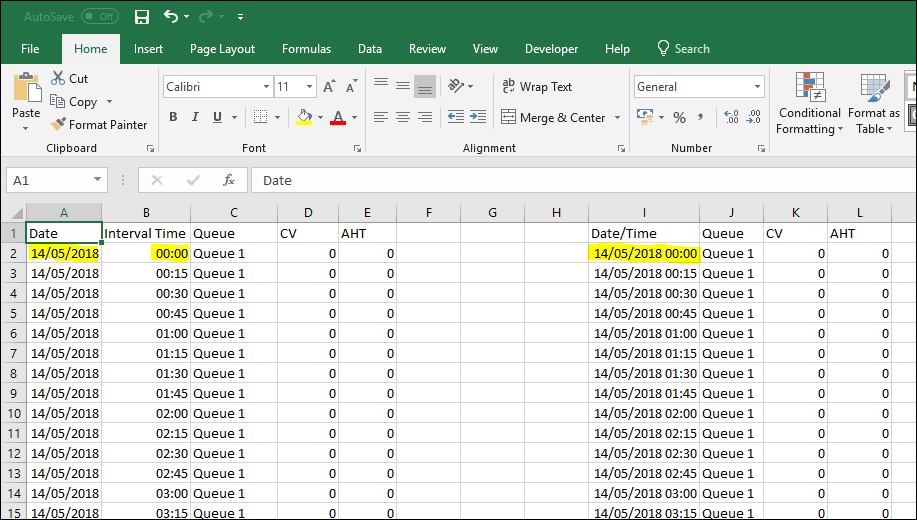Image resolution: width=917 pixels, height=520 pixels.
Task: Select the Format Painter tool
Action: coord(98,125)
